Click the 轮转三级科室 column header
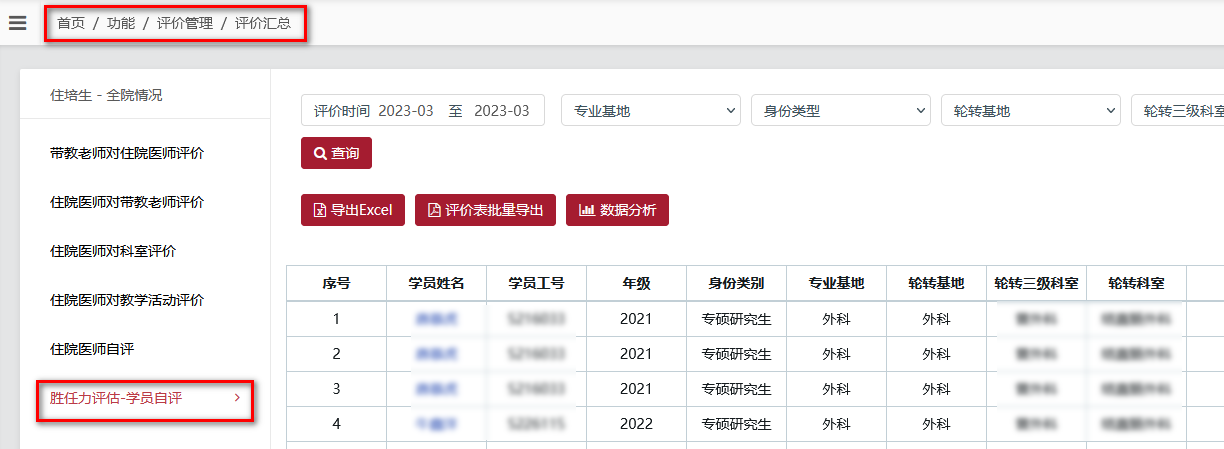Screen dimensions: 1224x449 (1036, 283)
